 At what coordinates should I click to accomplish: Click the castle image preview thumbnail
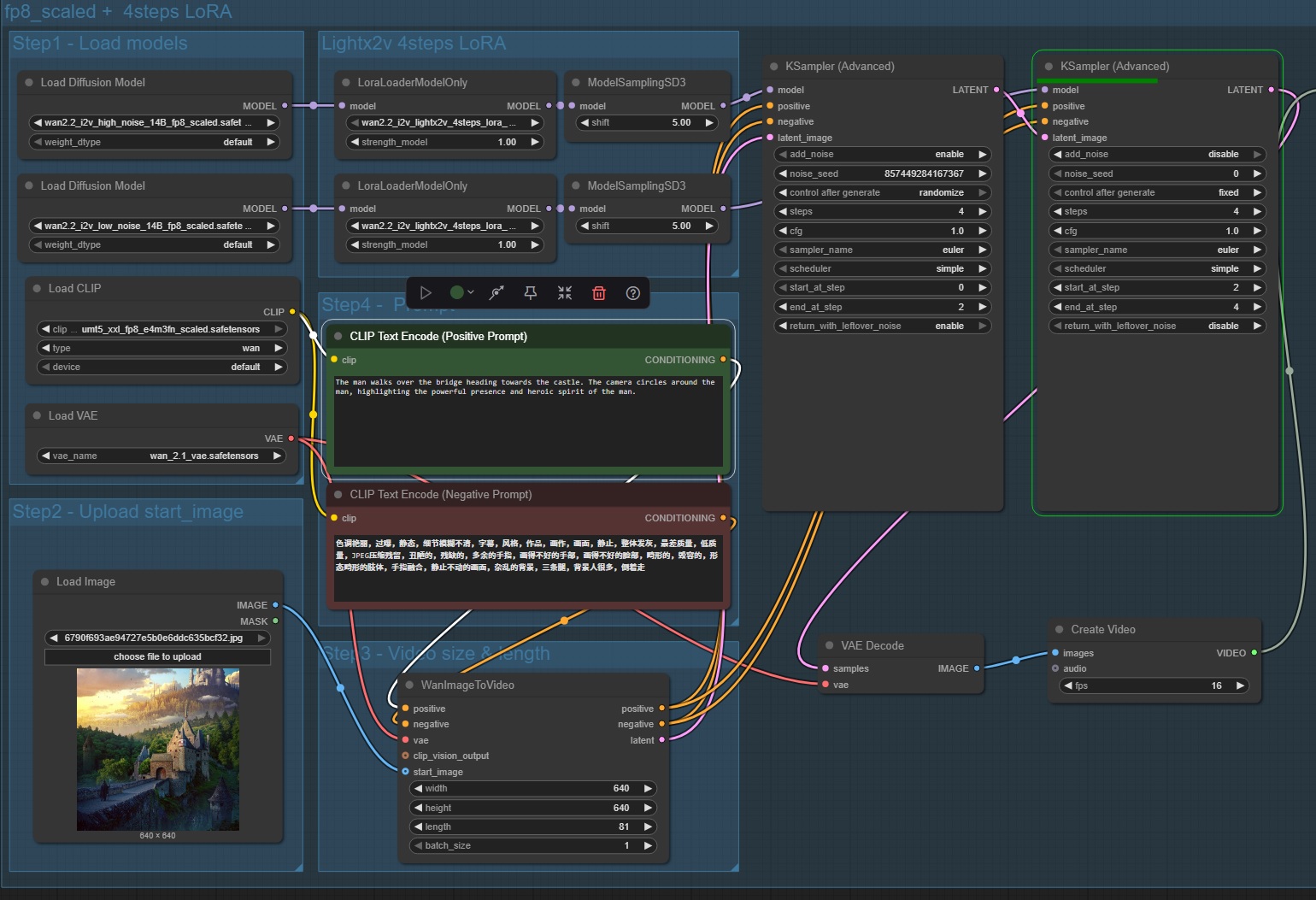(x=158, y=750)
